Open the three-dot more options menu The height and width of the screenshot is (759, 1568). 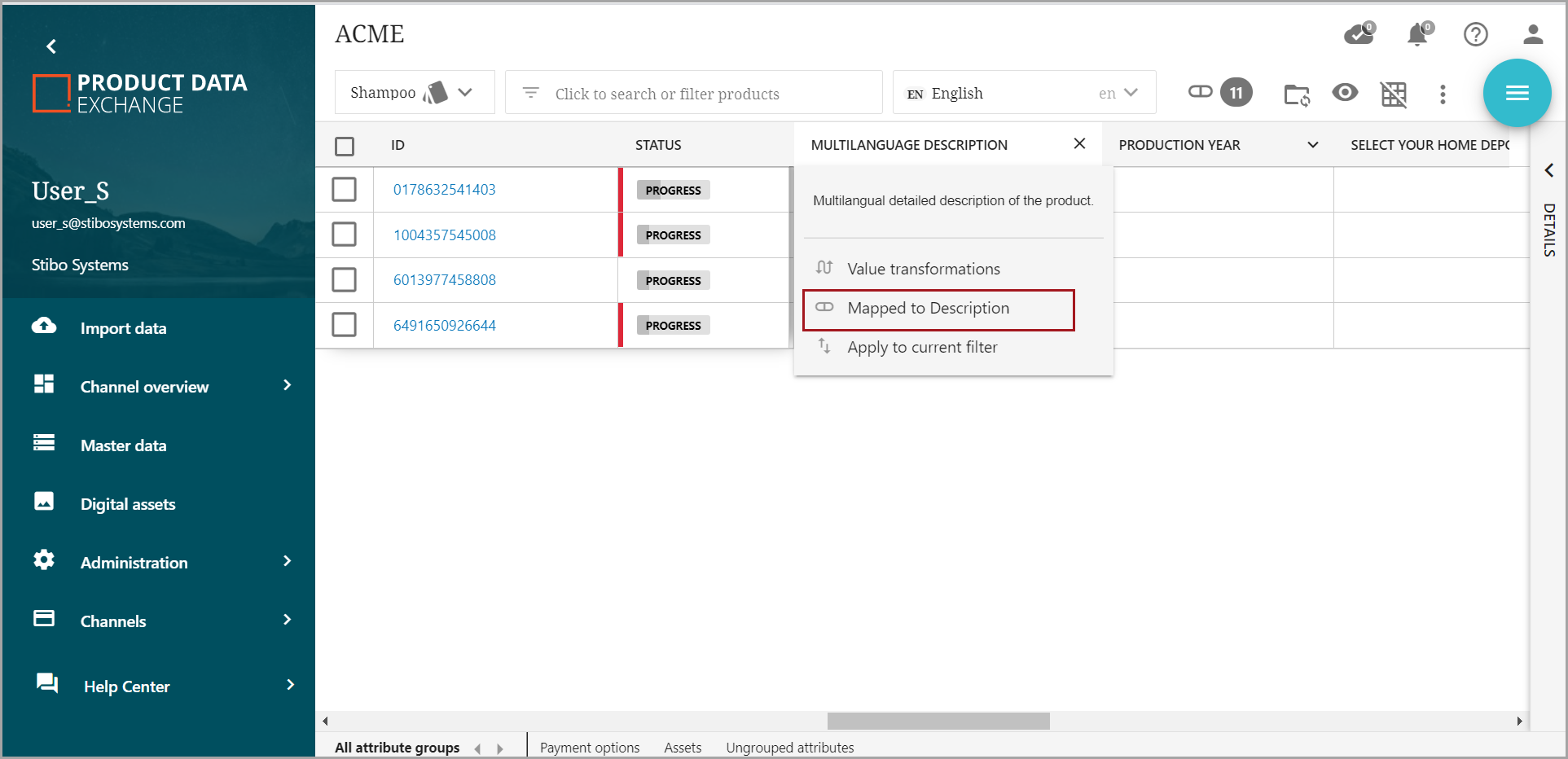1443,94
